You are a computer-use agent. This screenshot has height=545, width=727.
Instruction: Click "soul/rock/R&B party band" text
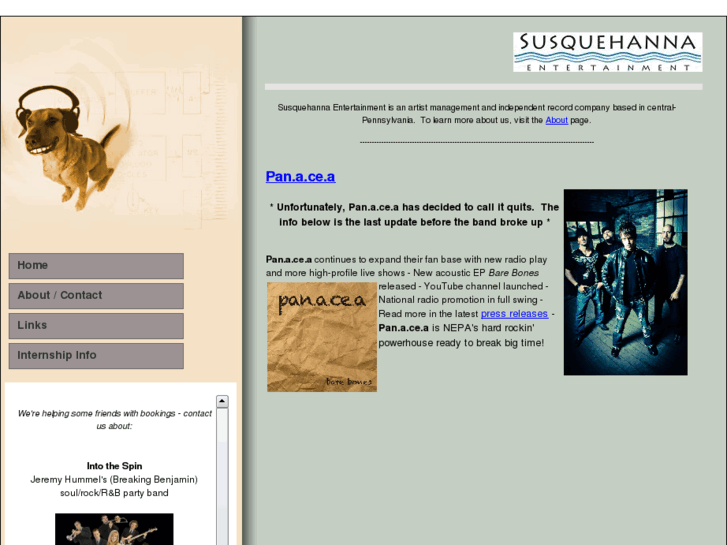114,493
